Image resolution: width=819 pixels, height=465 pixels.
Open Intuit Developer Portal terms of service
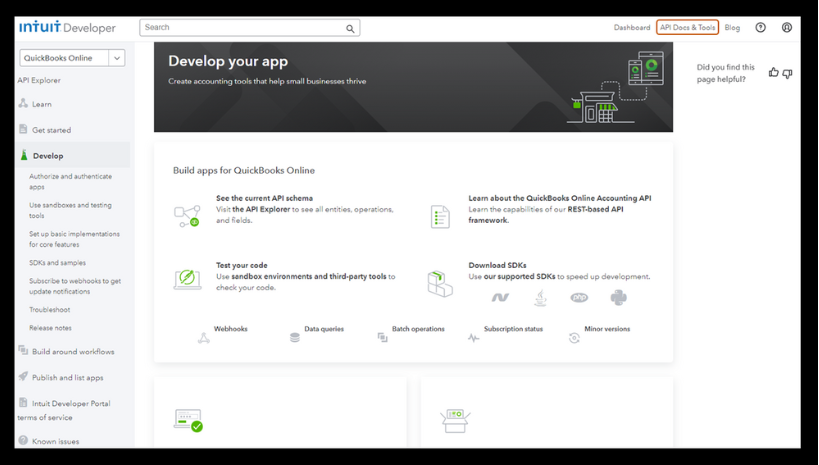click(x=64, y=410)
